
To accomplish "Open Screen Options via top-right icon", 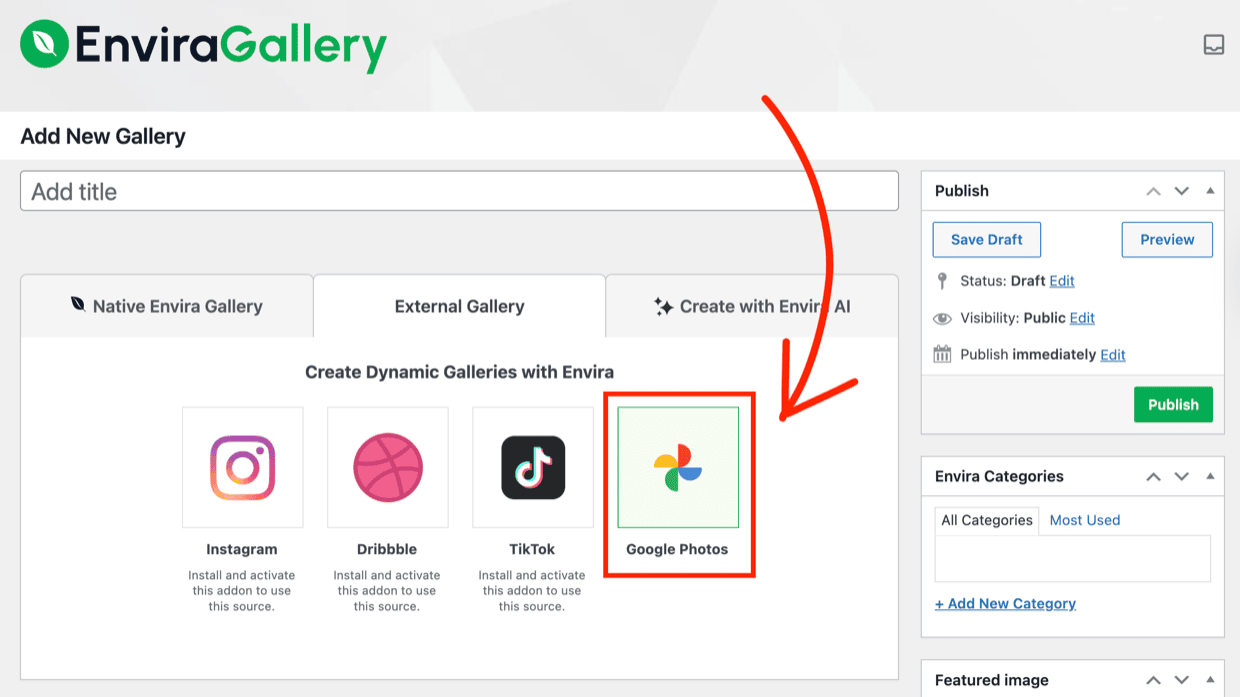I will (1213, 45).
